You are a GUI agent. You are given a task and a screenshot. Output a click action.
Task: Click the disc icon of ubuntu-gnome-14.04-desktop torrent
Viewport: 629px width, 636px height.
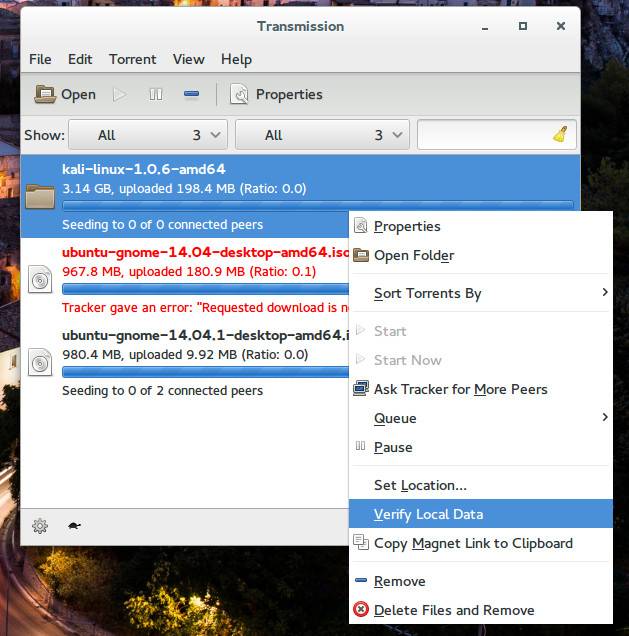[40, 279]
